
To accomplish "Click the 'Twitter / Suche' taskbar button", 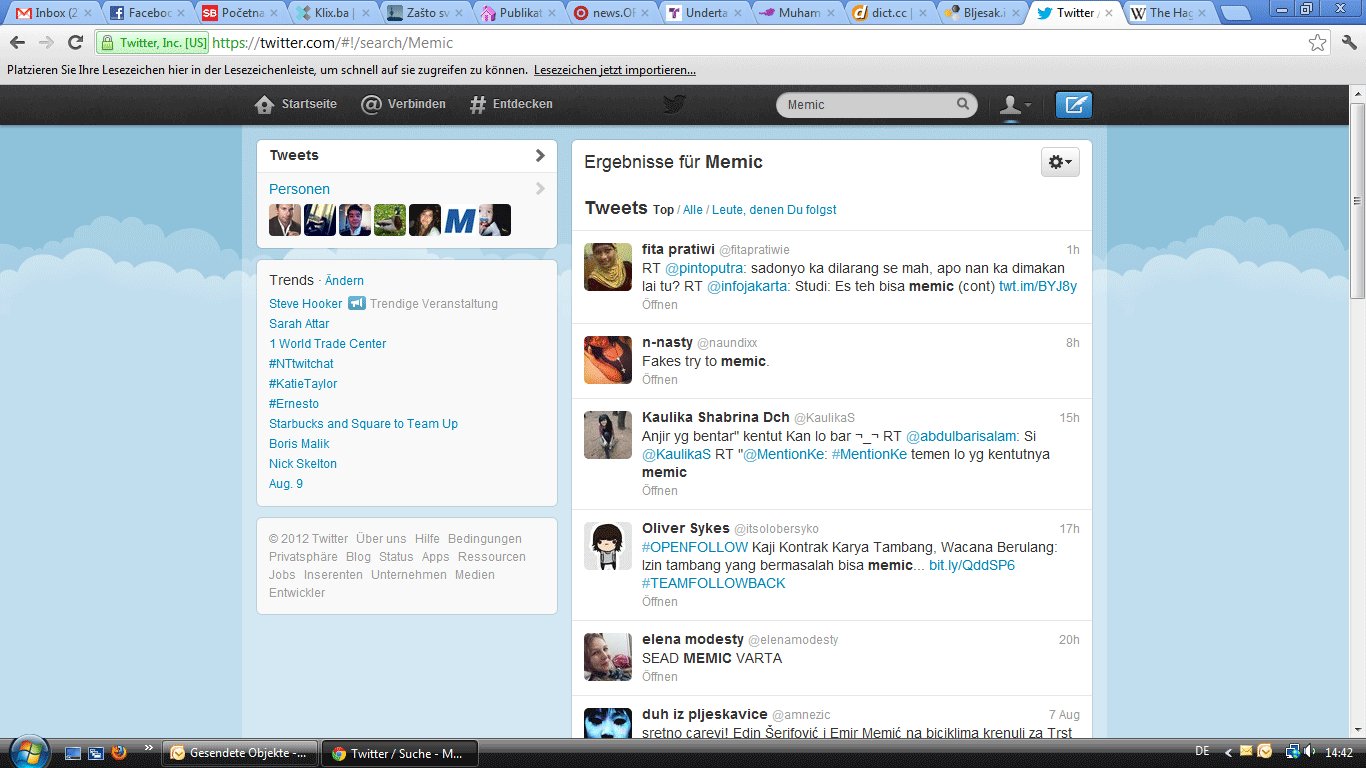I will click(x=400, y=753).
